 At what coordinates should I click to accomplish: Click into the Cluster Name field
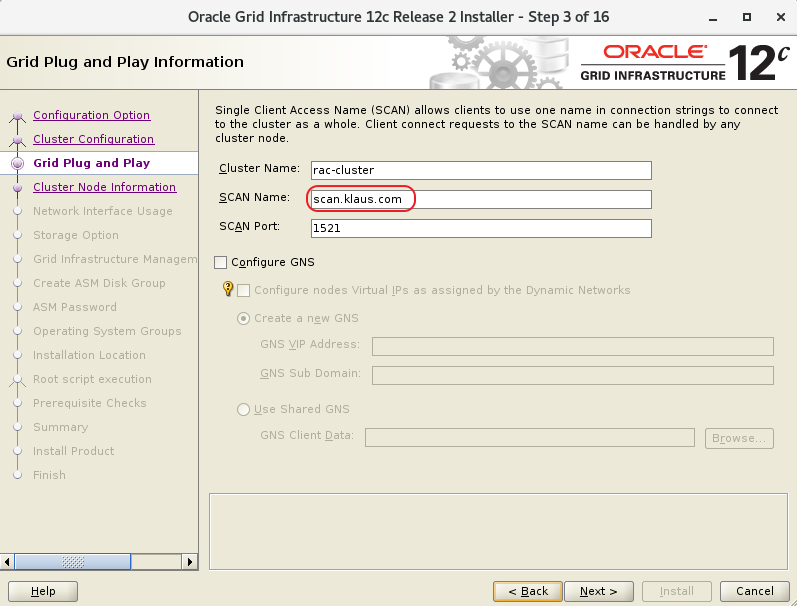(x=480, y=170)
